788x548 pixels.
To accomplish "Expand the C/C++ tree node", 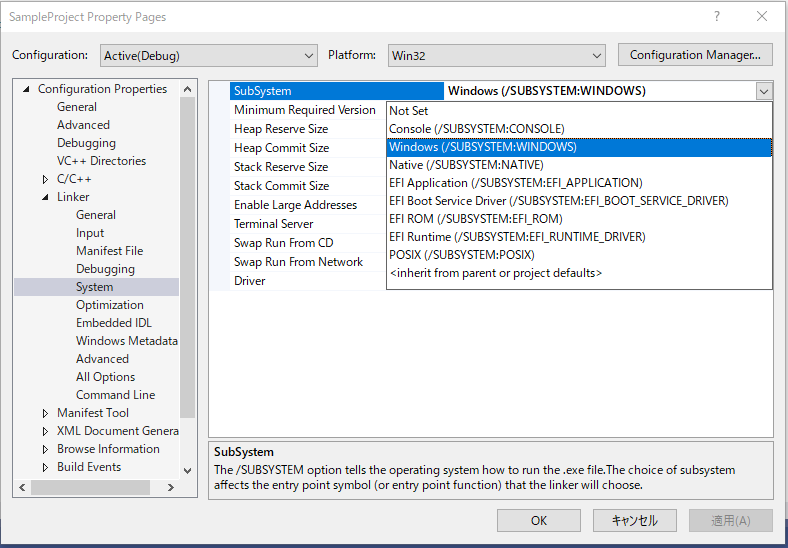I will click(x=45, y=179).
